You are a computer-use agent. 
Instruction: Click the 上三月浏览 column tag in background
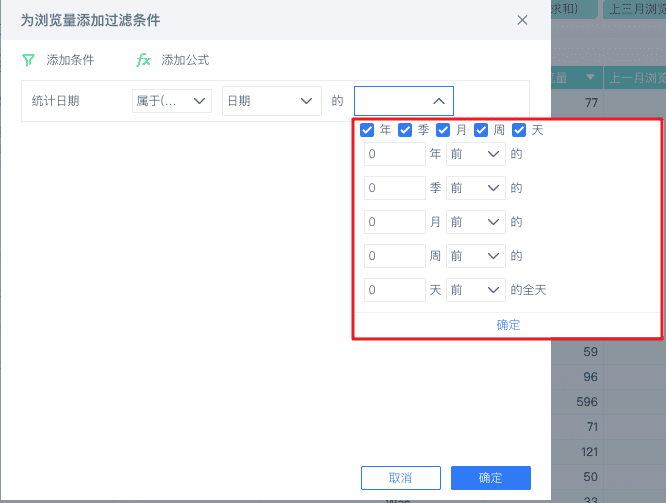635,9
